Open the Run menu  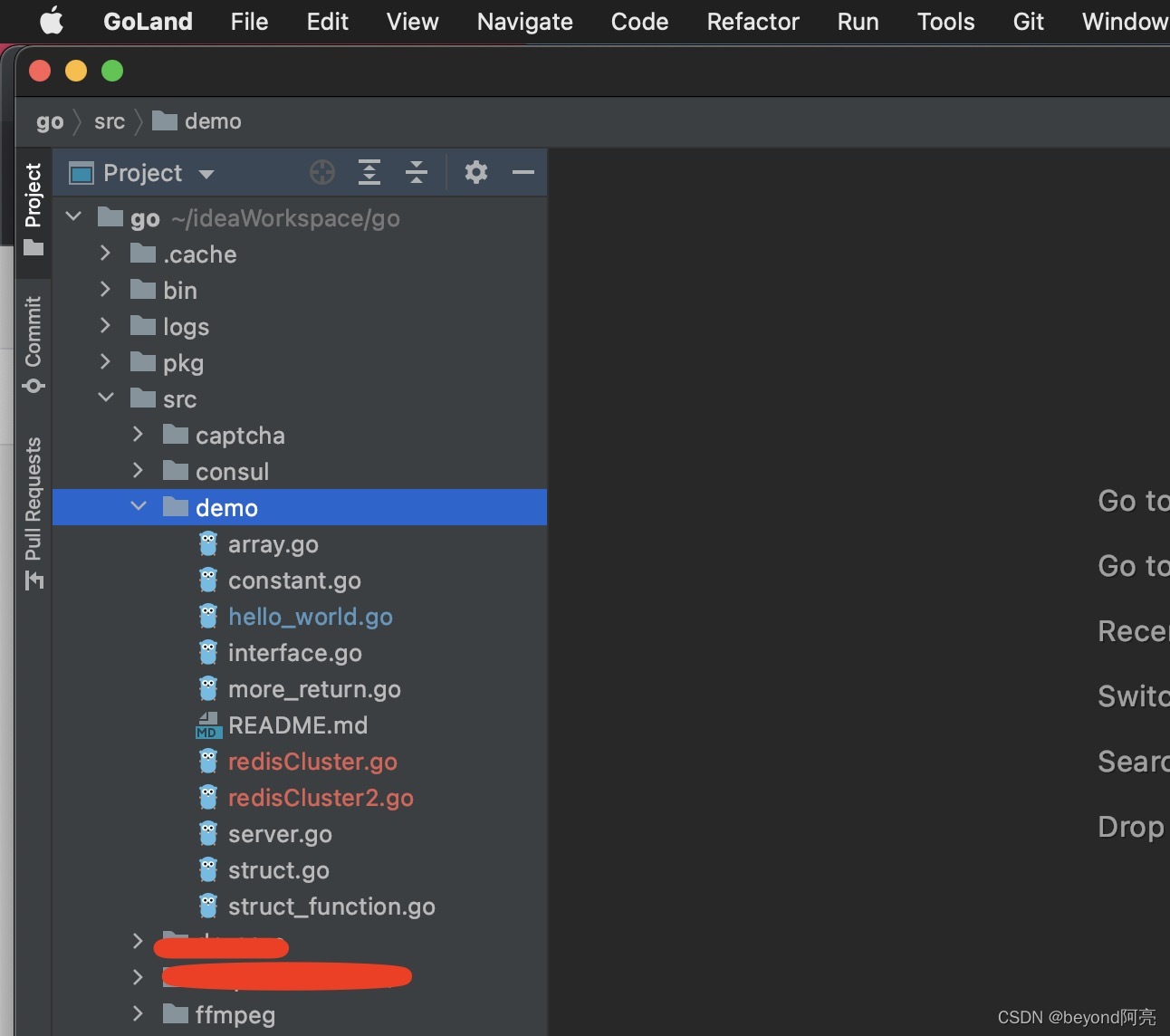coord(858,21)
